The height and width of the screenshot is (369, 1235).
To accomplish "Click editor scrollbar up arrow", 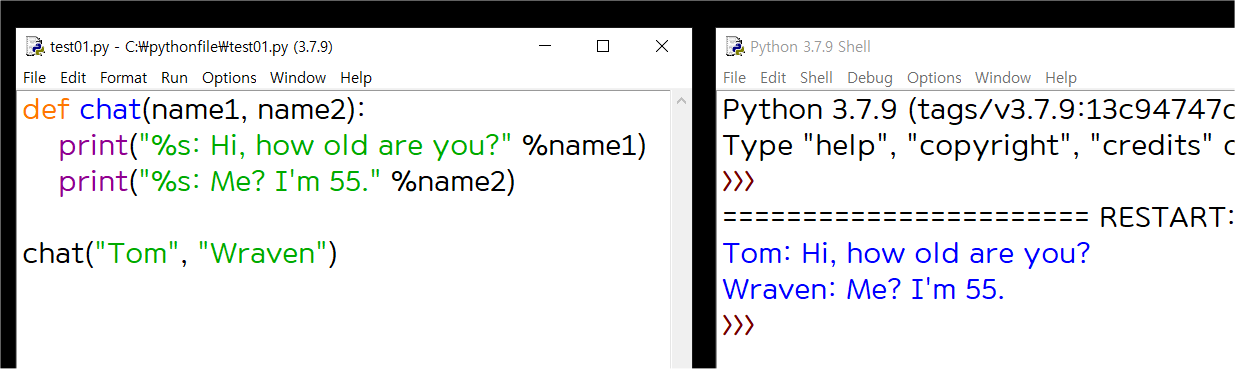I will pos(682,101).
